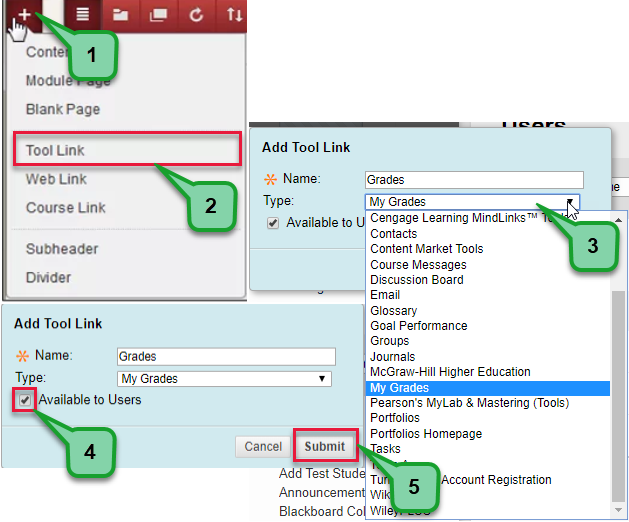The width and height of the screenshot is (629, 522).
Task: Click the display in window icon in toolbar
Action: point(158,15)
